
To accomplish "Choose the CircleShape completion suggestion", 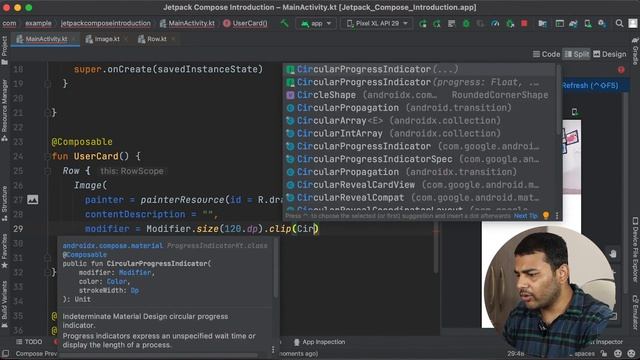I will (x=420, y=95).
